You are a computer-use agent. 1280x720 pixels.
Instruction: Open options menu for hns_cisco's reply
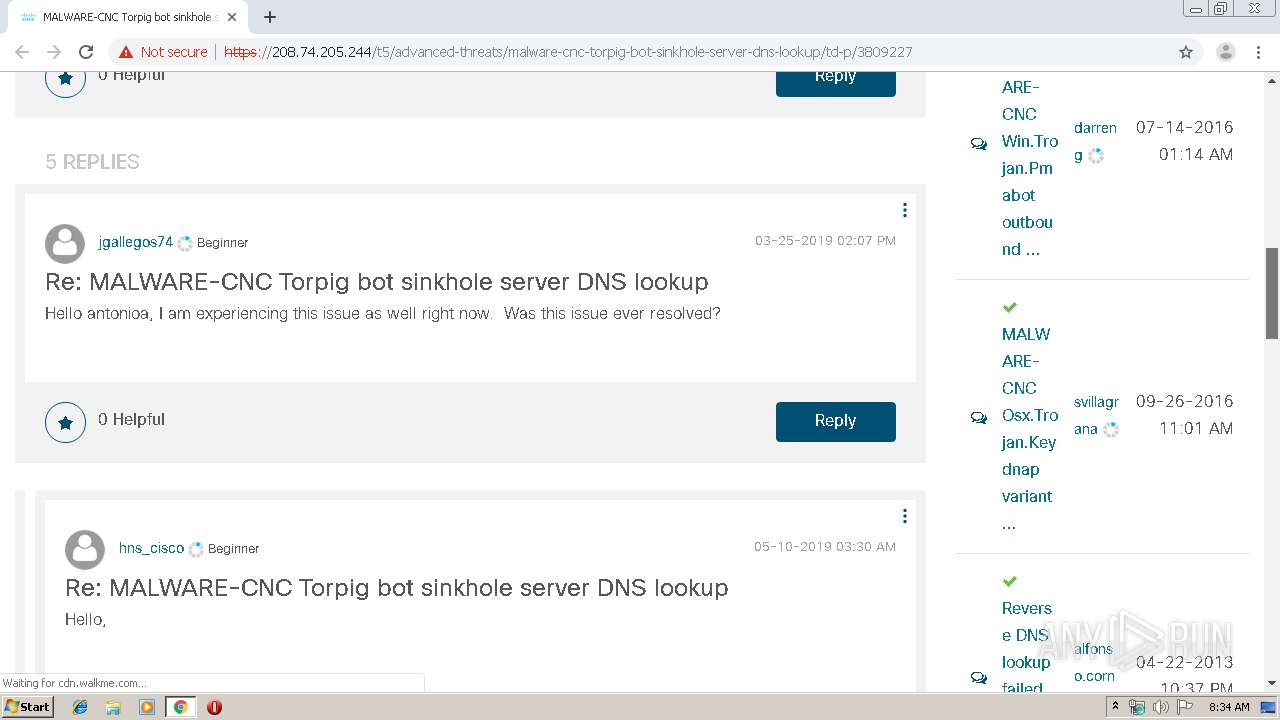coord(904,516)
